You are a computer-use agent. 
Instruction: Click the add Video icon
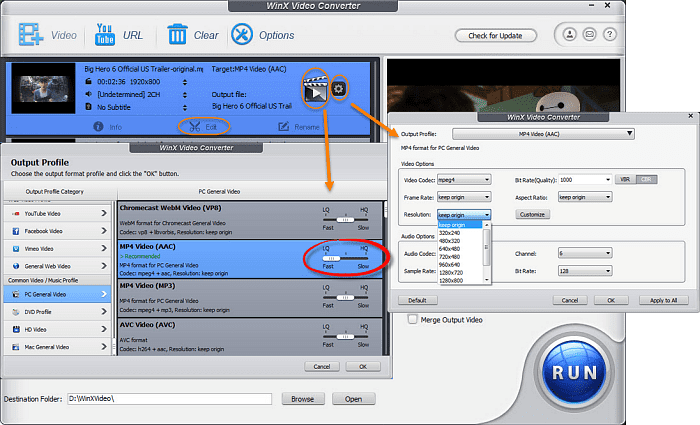click(x=31, y=35)
